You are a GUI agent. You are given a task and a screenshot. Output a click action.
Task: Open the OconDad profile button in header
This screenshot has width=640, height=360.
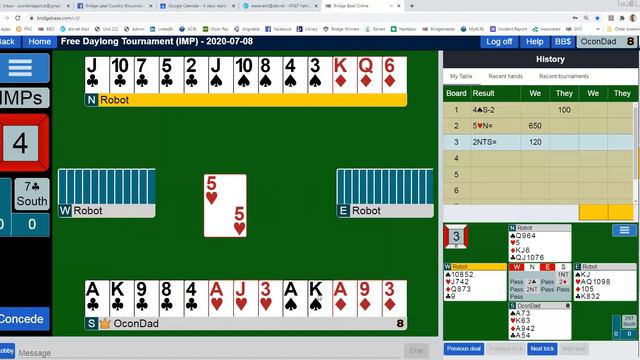click(x=607, y=41)
